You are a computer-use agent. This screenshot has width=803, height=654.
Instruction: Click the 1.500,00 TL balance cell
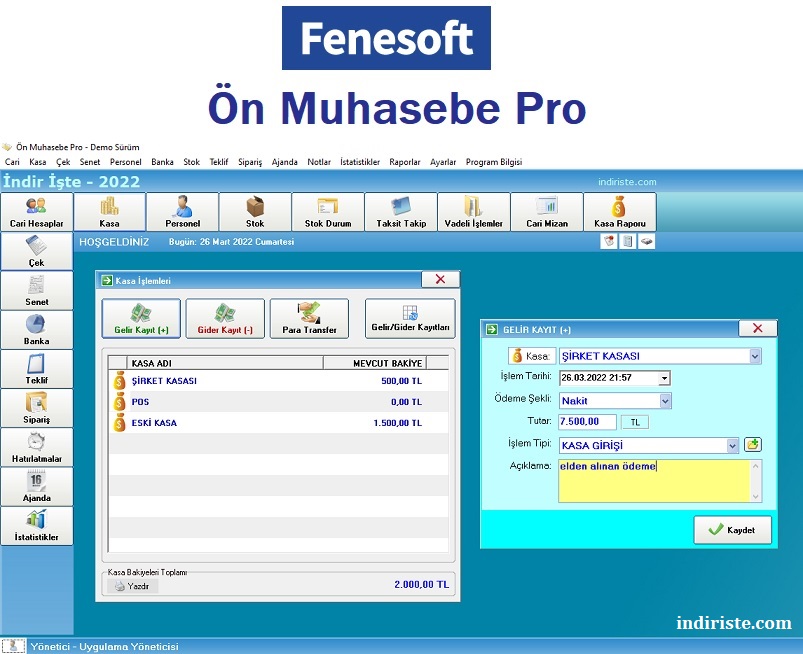click(397, 423)
